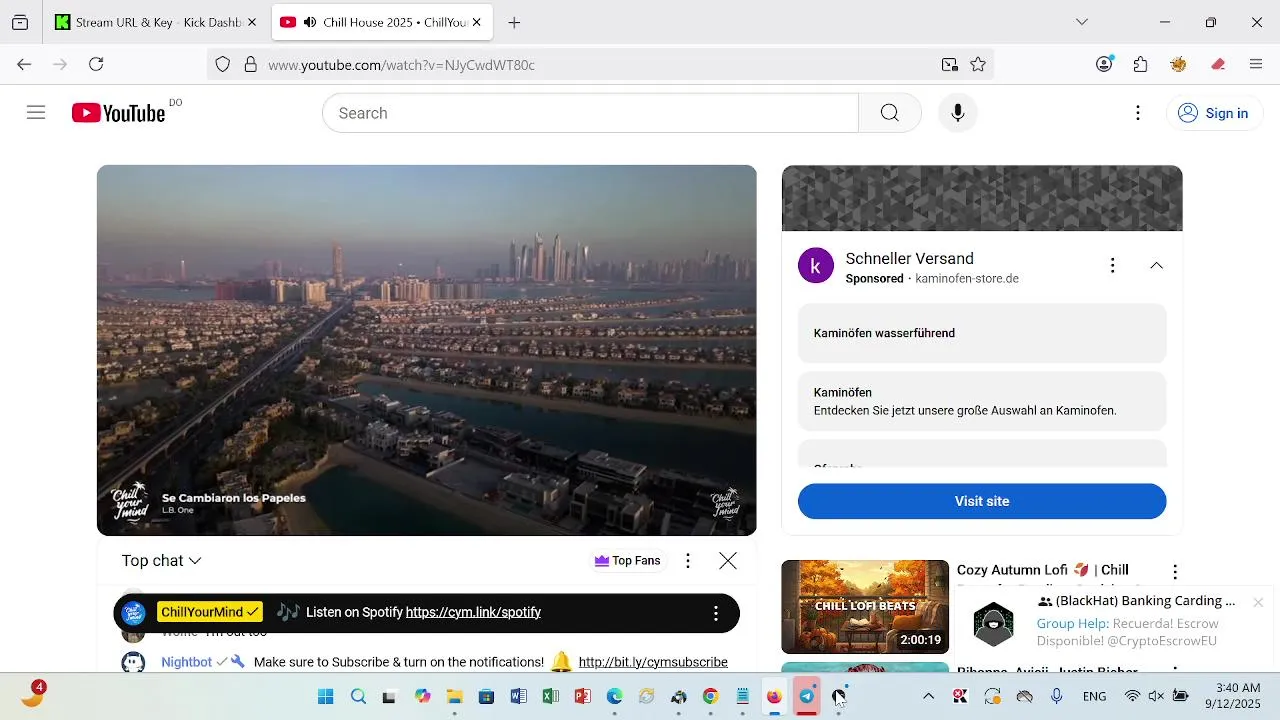Open the YouTube guide hamburger menu

(36, 113)
